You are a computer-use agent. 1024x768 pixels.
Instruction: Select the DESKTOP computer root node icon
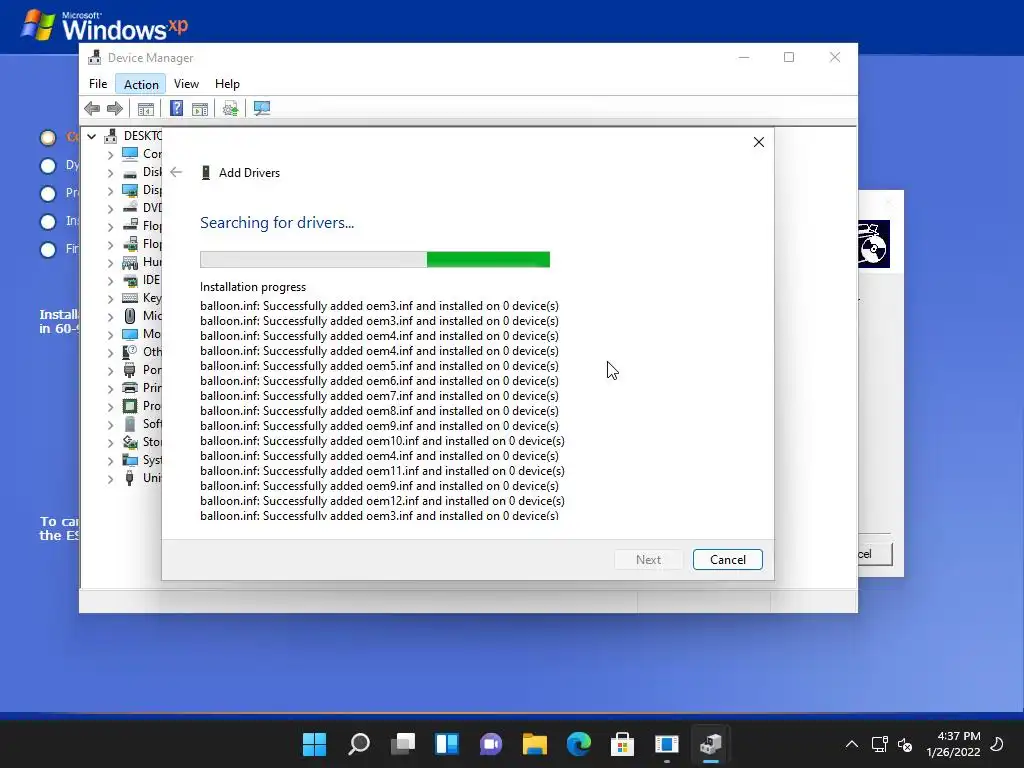click(110, 136)
